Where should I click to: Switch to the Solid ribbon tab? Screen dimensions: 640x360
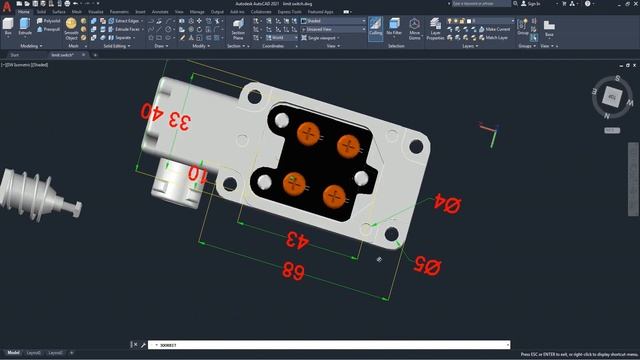point(41,12)
